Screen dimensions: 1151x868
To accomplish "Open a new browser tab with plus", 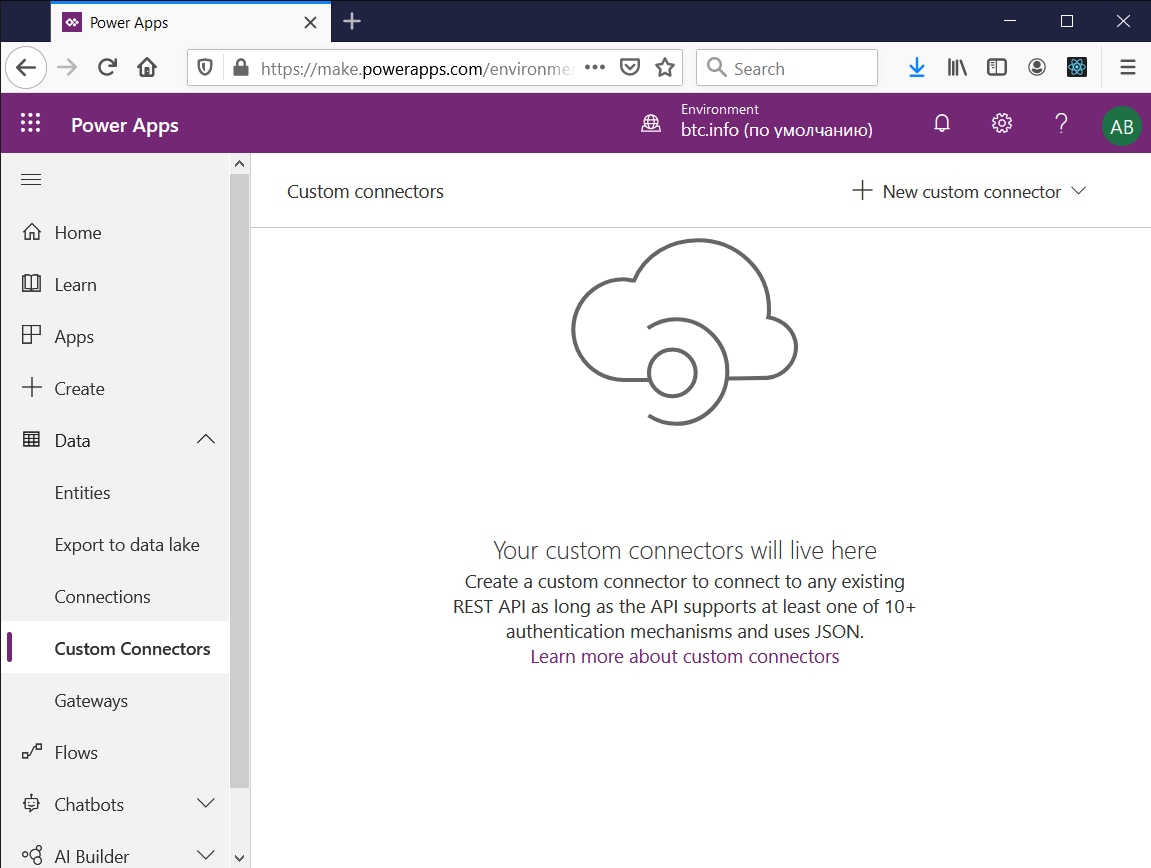I will 352,21.
